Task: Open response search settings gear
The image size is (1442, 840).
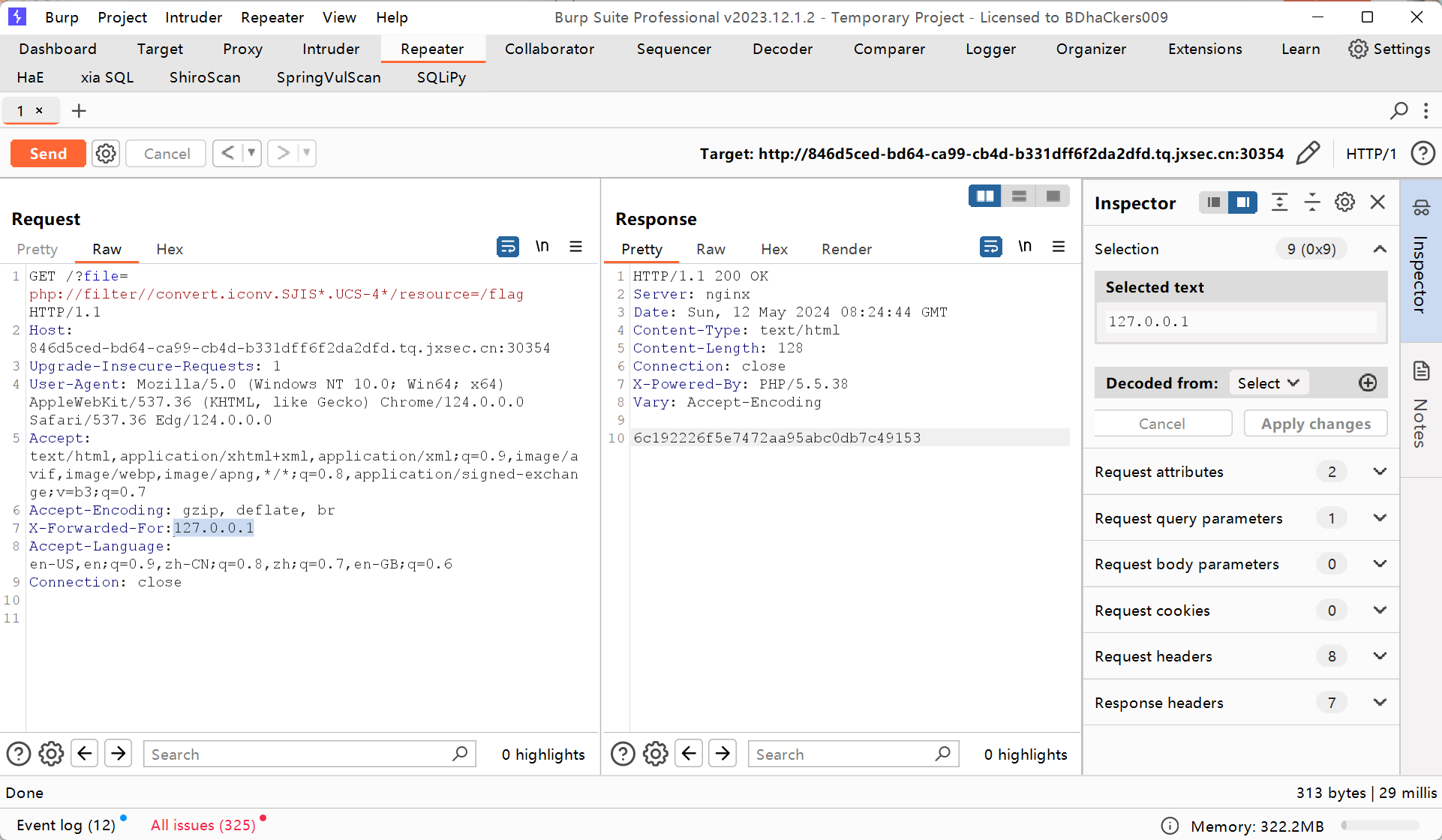Action: [x=655, y=754]
